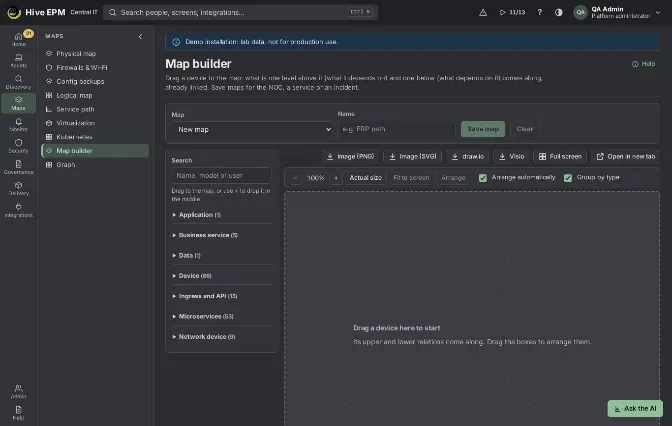Screen dimensions: 672x426
Task: Open the map in new tab
Action: pyautogui.click(x=626, y=156)
